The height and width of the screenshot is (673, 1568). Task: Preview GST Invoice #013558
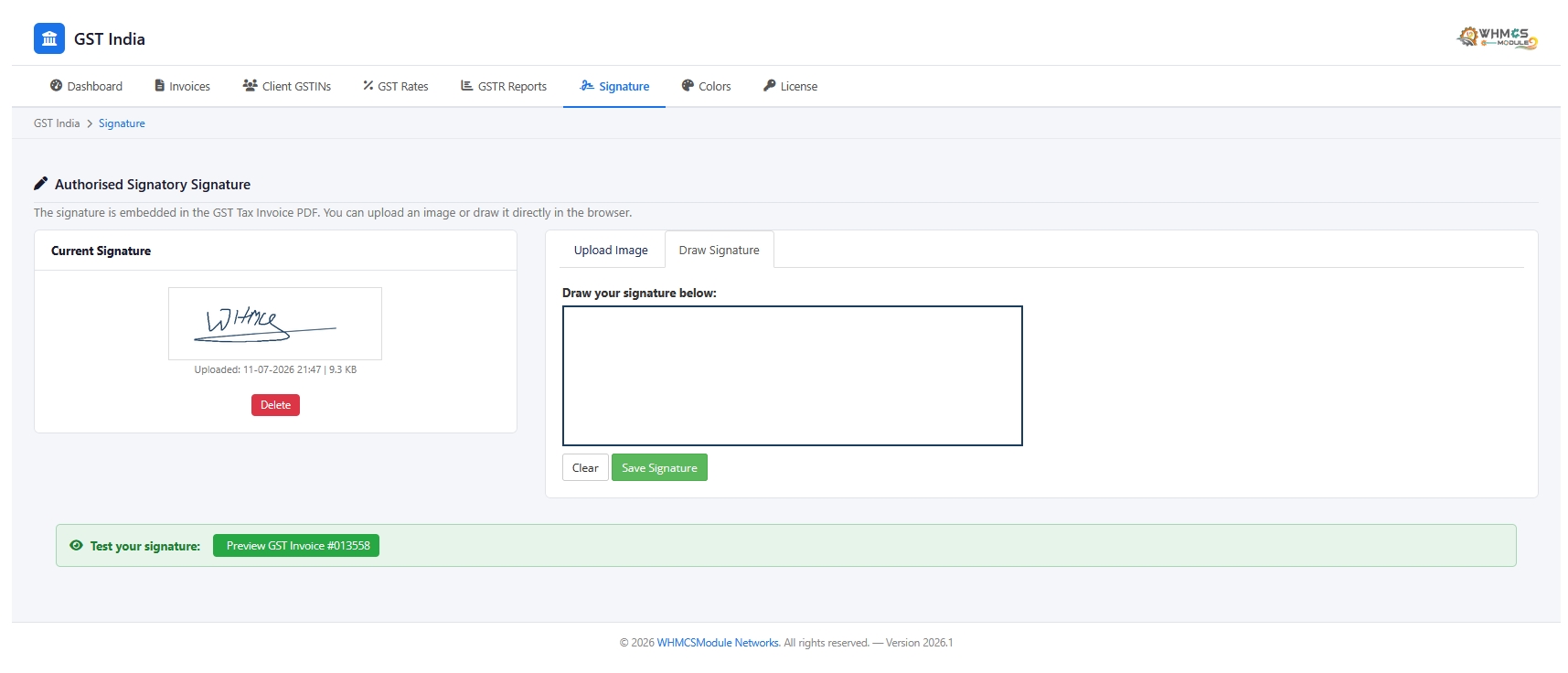[x=296, y=545]
